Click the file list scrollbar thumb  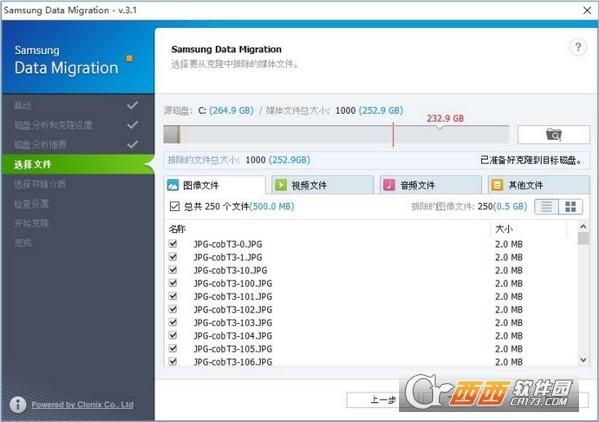[583, 238]
